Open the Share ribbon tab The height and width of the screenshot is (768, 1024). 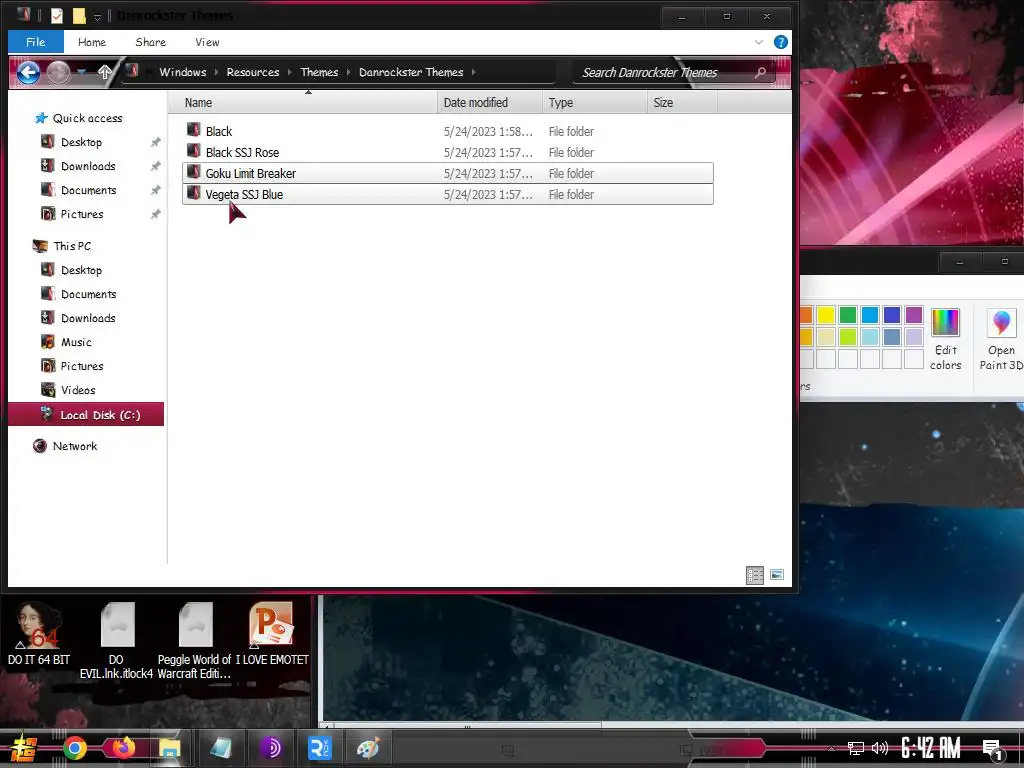151,42
